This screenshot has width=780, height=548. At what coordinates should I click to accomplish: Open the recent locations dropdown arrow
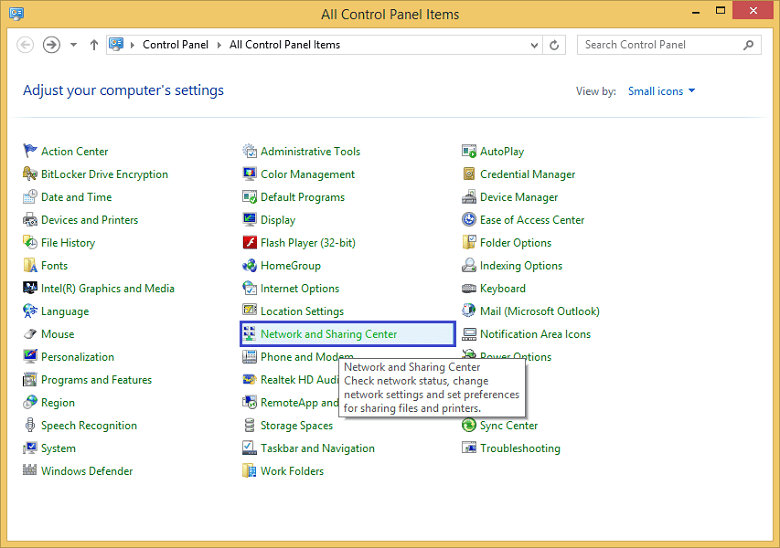[x=74, y=45]
